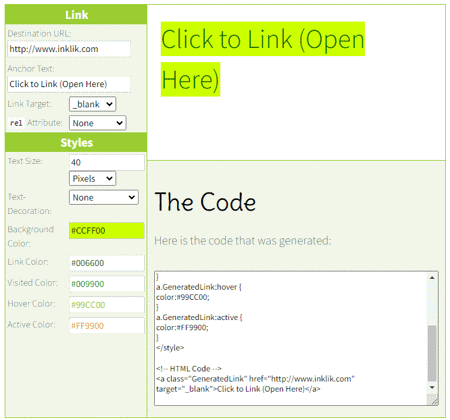Screen dimensions: 450x420
Task: Click the 'Background Color:' label
Action: tap(31, 236)
